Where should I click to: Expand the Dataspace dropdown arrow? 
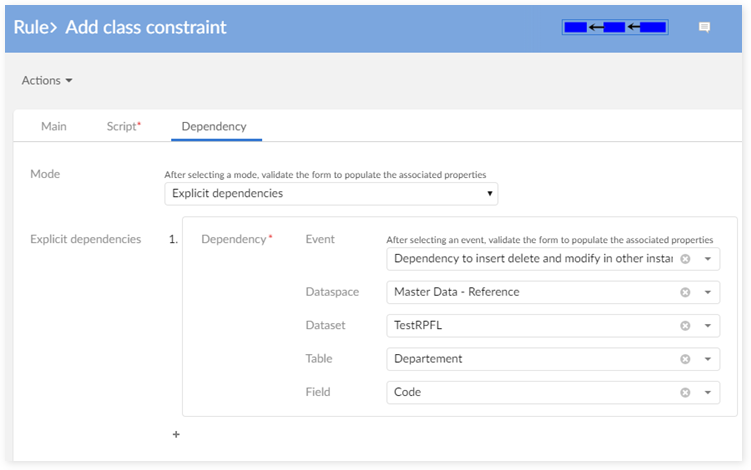(707, 292)
